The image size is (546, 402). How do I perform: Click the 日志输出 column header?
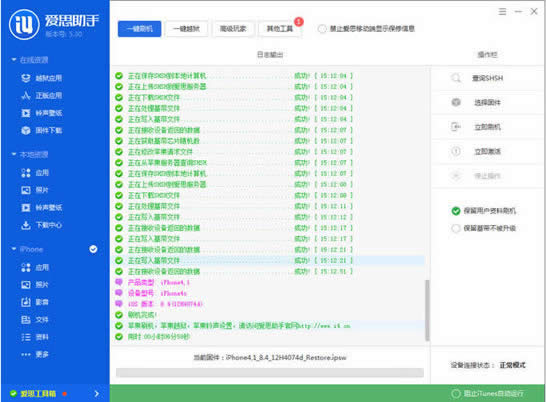[x=270, y=55]
